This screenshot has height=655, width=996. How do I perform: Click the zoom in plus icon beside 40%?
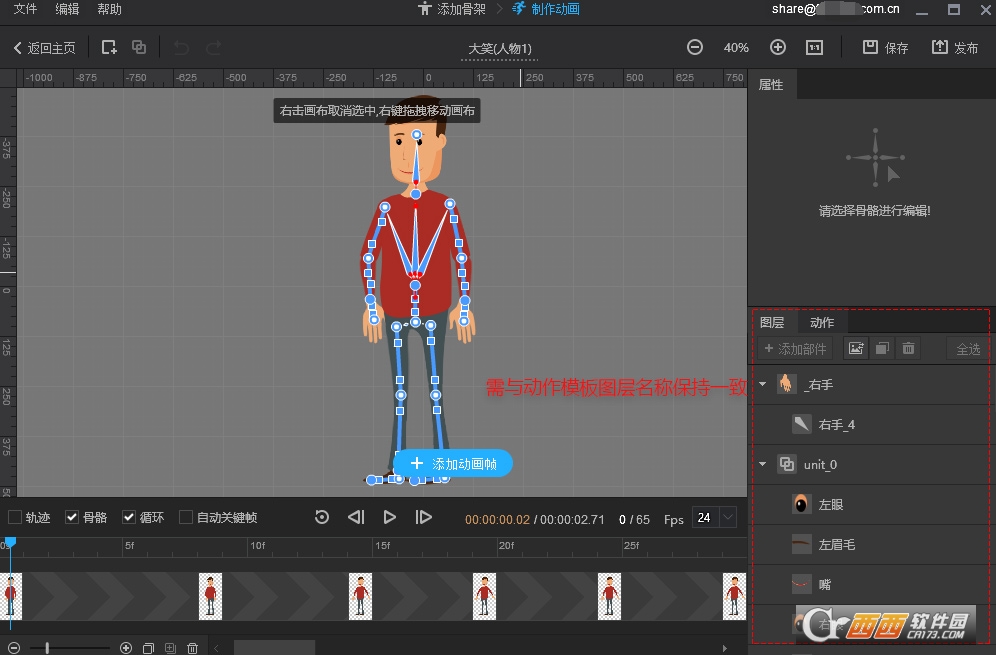[x=778, y=47]
